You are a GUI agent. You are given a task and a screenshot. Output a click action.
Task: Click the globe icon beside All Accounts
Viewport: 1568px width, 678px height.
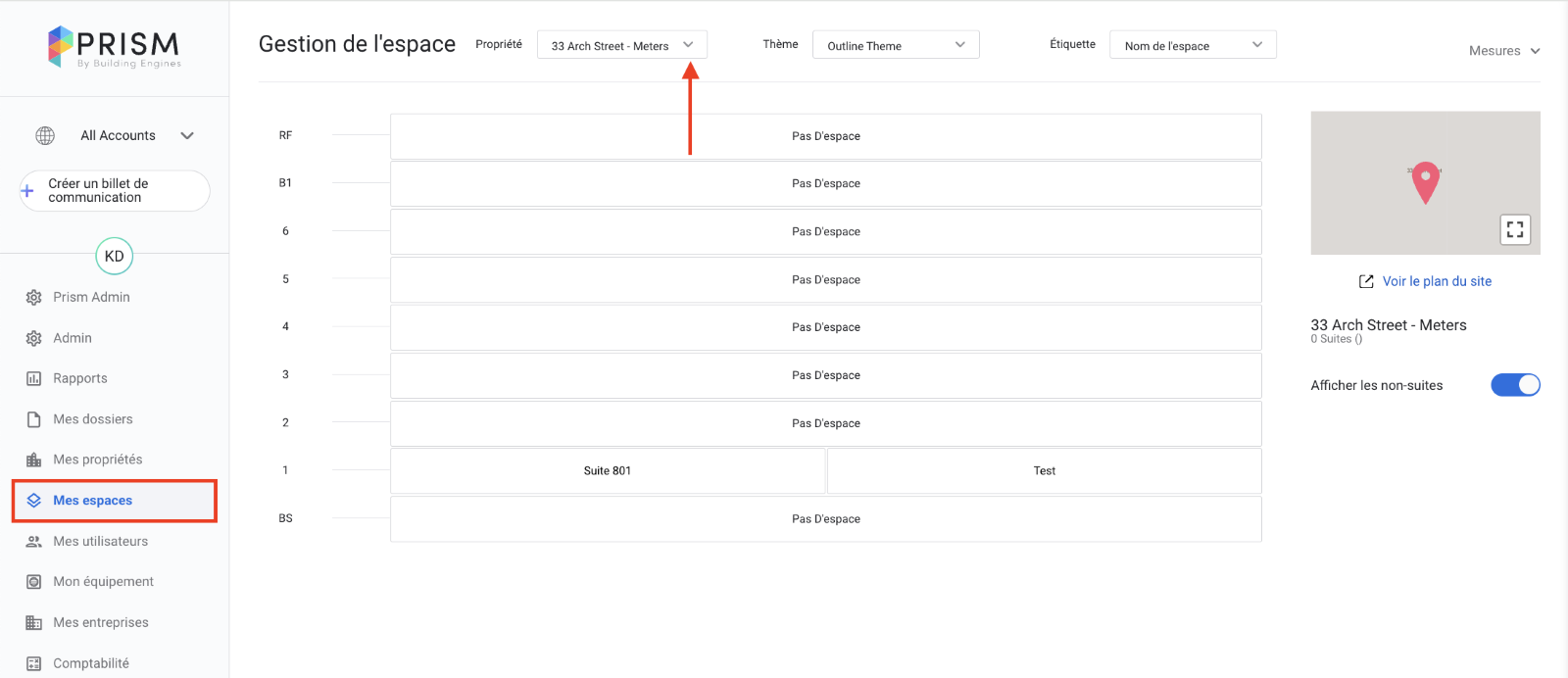45,136
